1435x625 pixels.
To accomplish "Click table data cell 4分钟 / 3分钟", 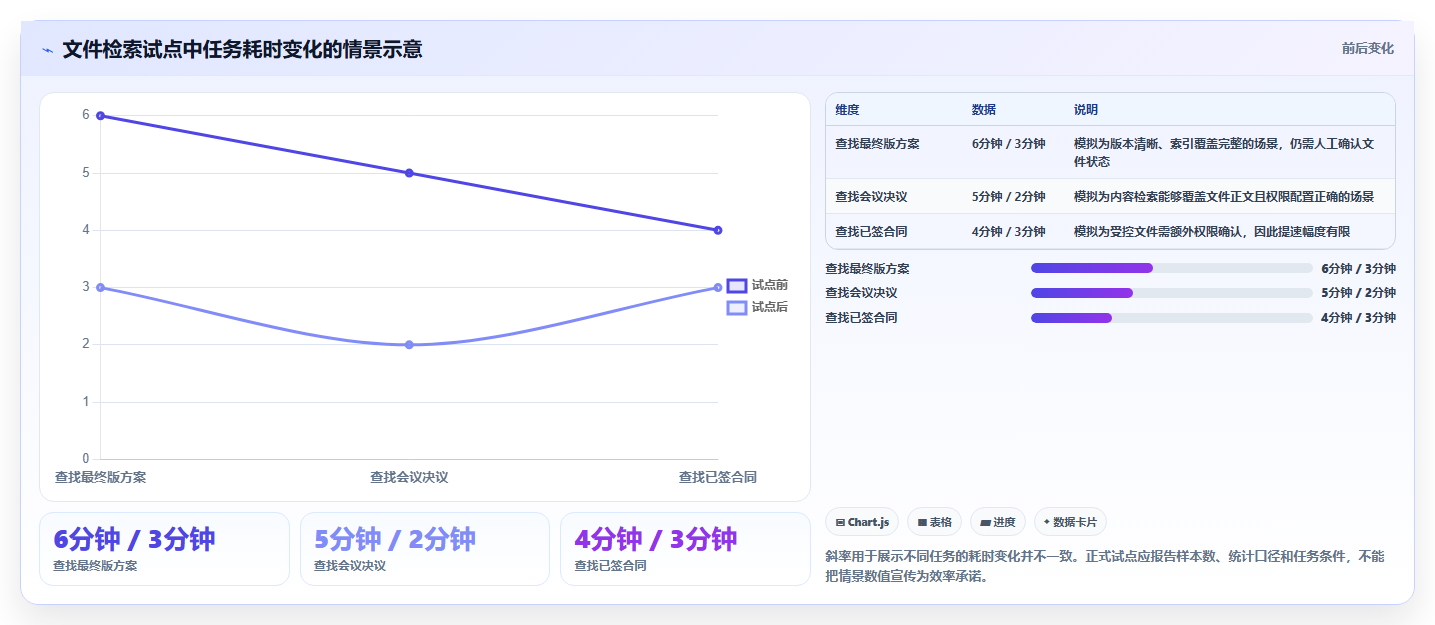I will 1008,232.
